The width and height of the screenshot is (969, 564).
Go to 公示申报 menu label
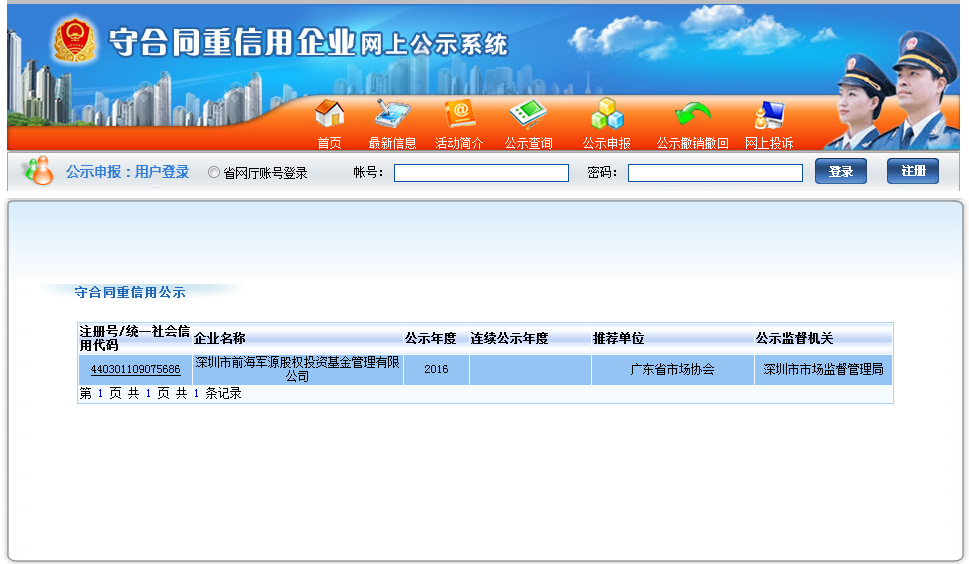click(607, 143)
